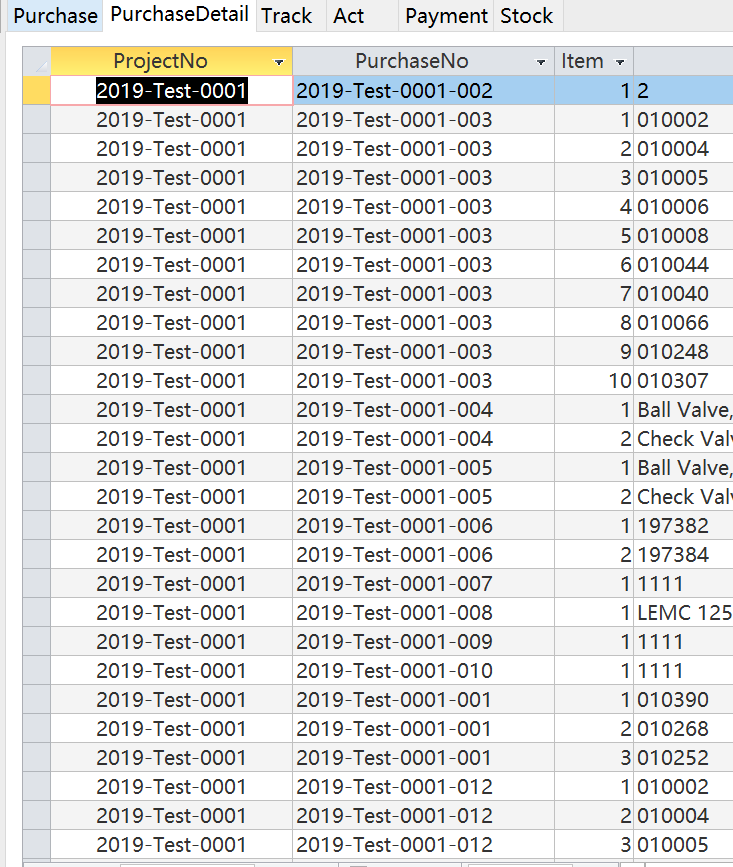Click 1111 cell in 2019-Test-0001-007 row
733x867 pixels.
pos(683,583)
